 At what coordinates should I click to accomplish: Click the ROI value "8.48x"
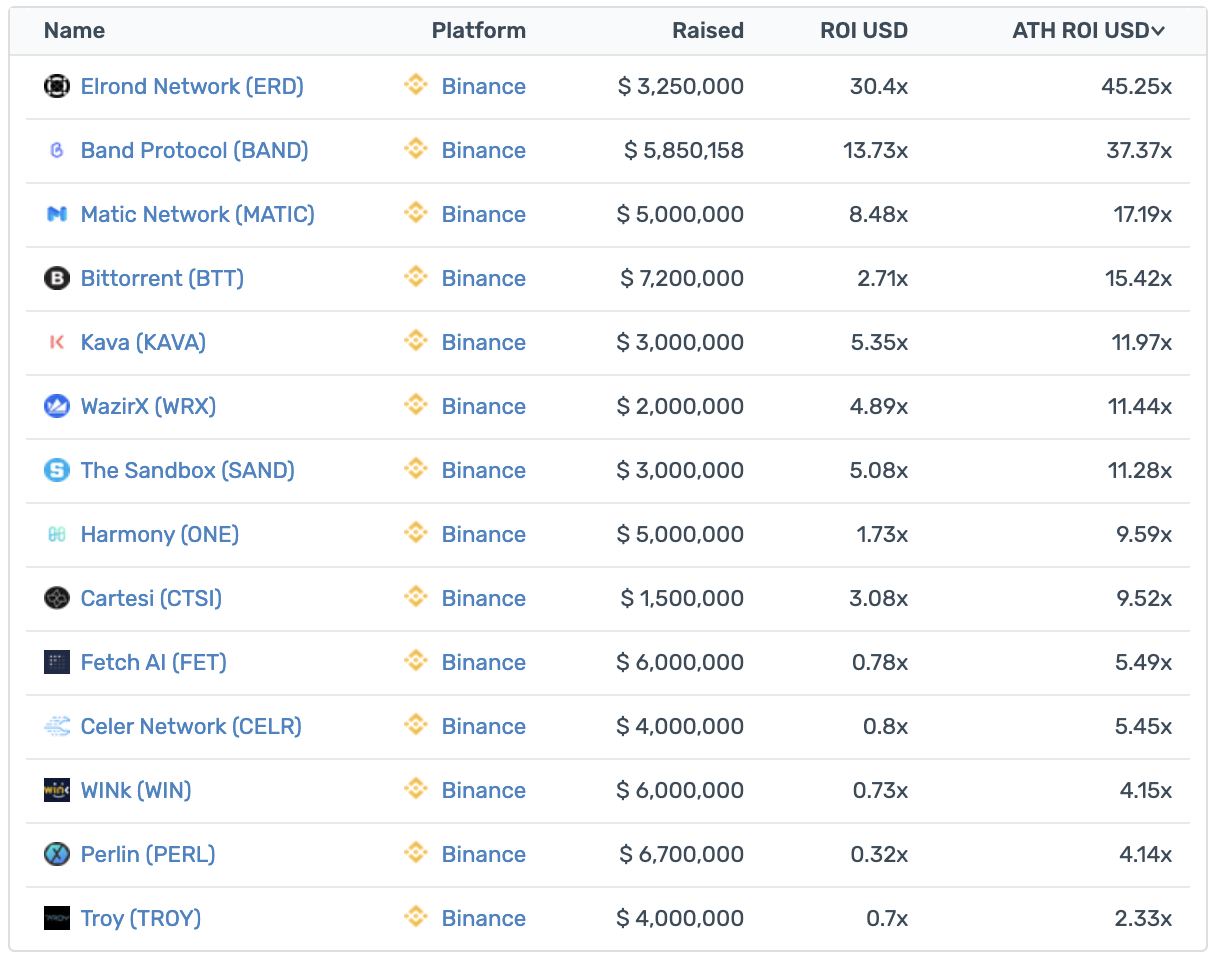880,214
